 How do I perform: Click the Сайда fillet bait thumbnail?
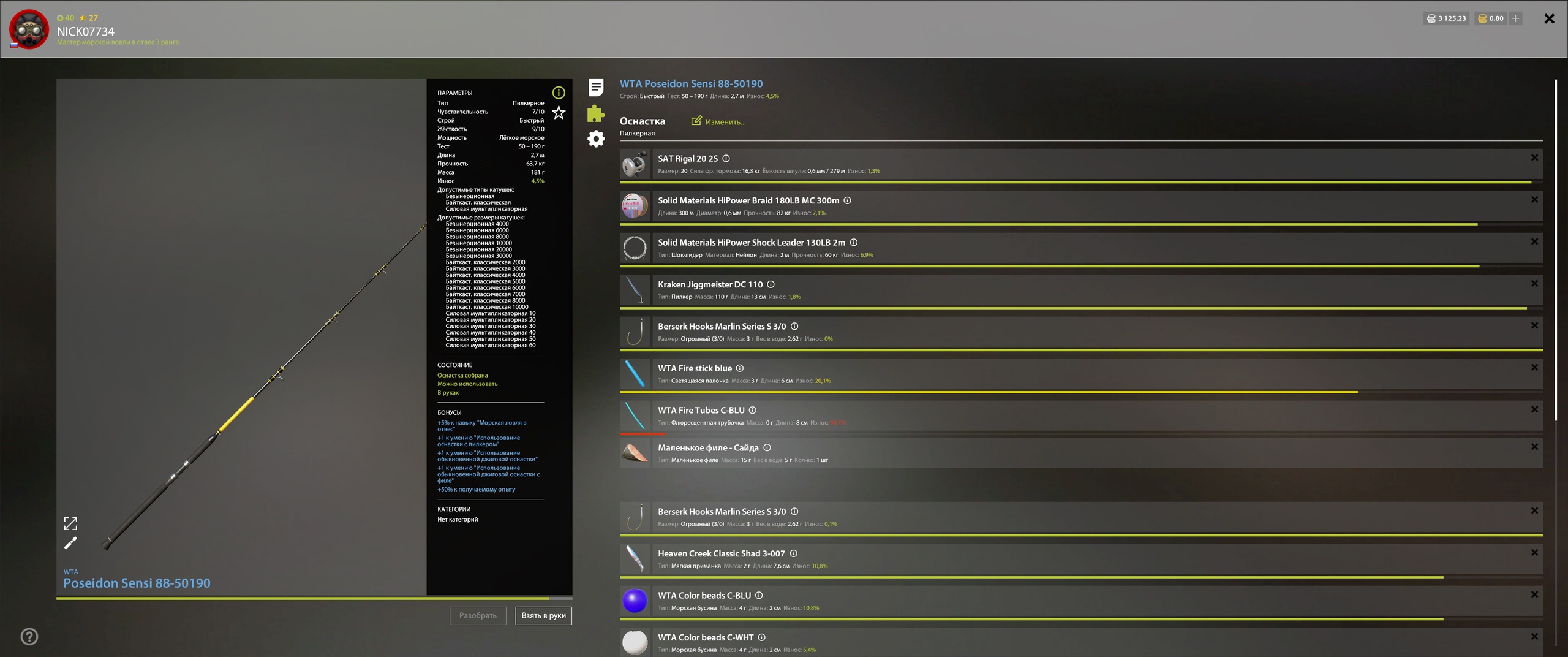(x=635, y=454)
